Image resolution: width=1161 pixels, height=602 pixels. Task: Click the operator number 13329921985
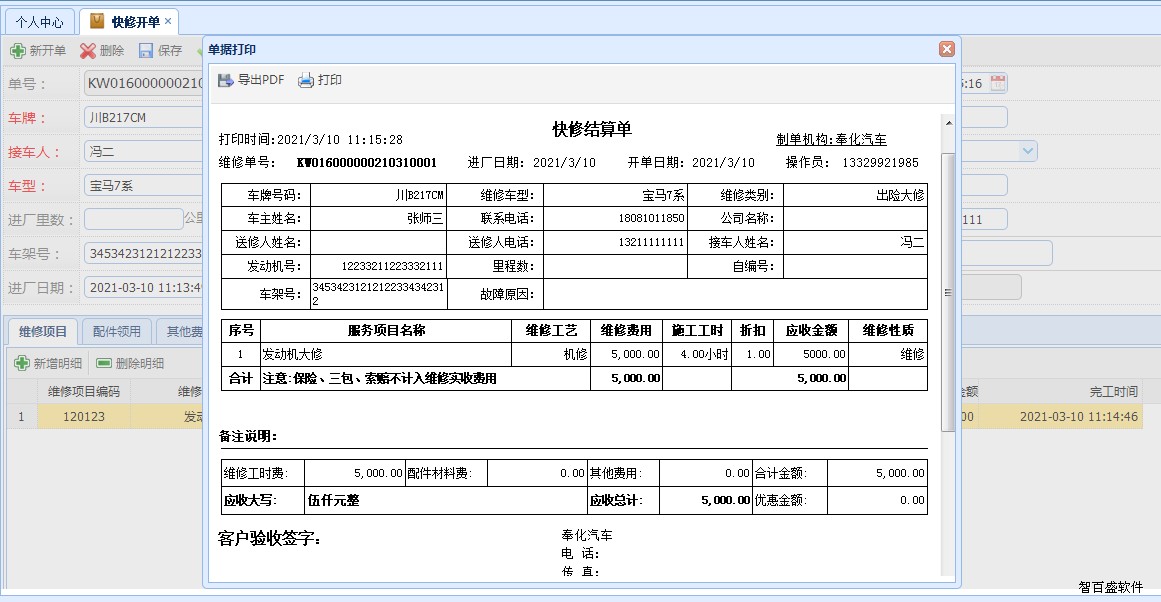[x=880, y=162]
